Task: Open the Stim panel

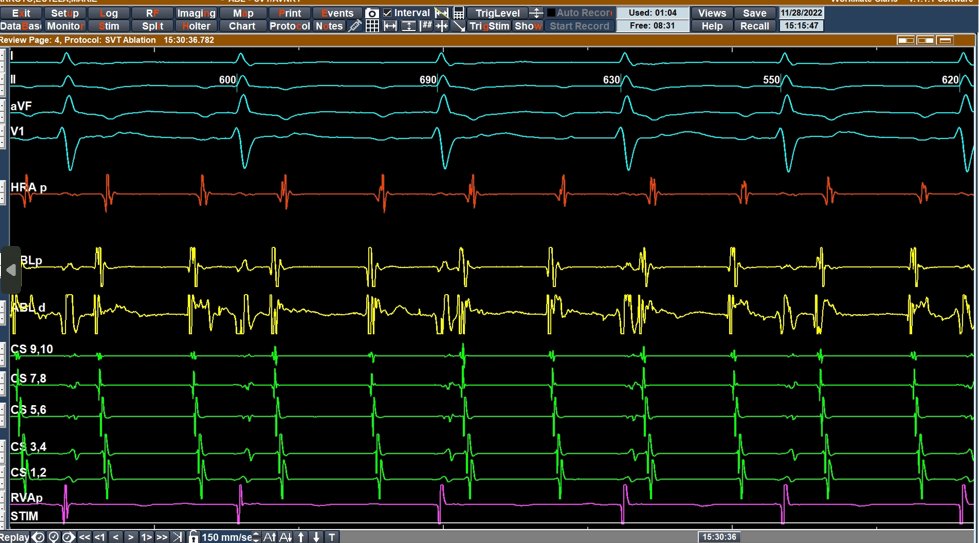Action: pos(109,26)
